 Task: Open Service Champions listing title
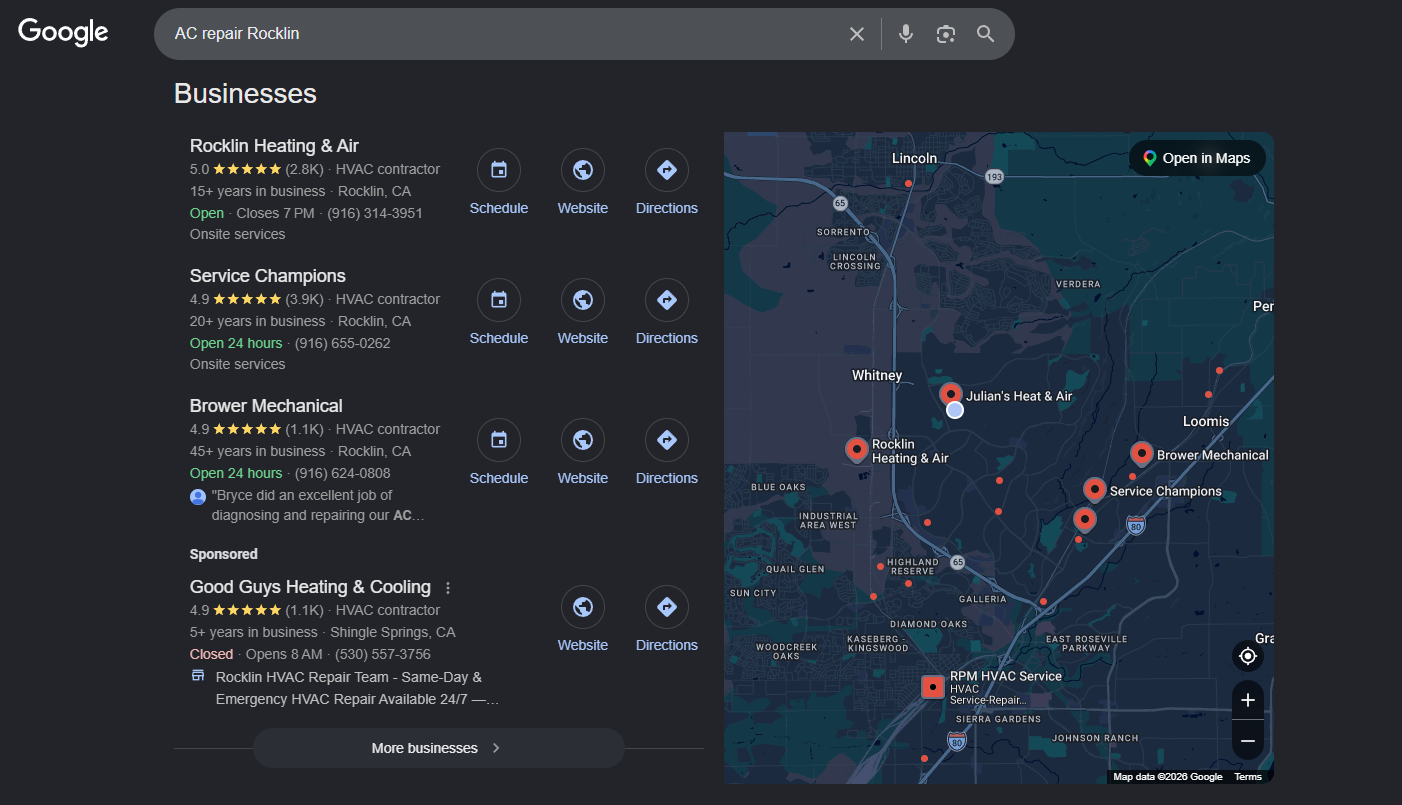[x=268, y=276]
